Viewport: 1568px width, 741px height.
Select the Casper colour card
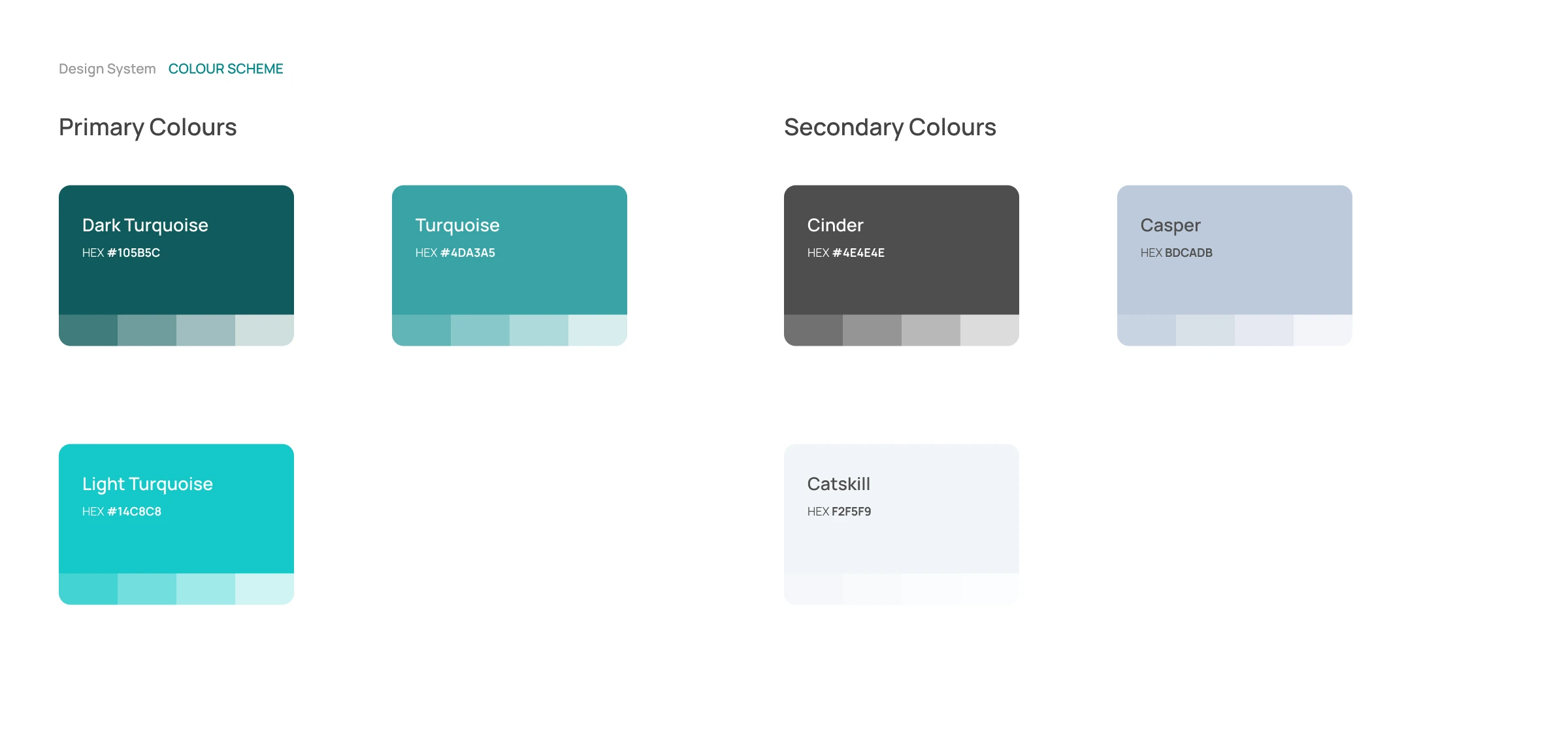click(x=1235, y=274)
